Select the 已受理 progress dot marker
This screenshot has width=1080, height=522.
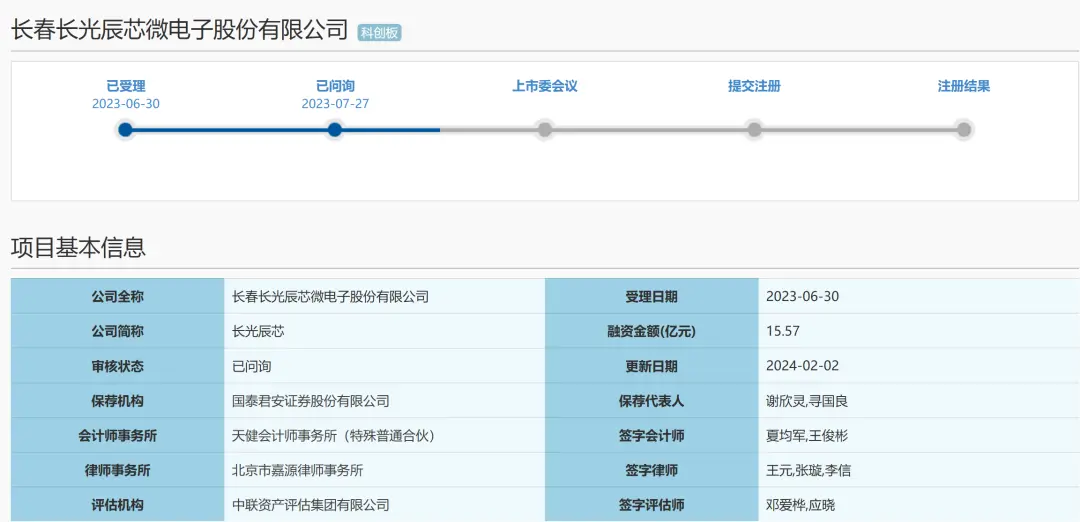coord(125,129)
